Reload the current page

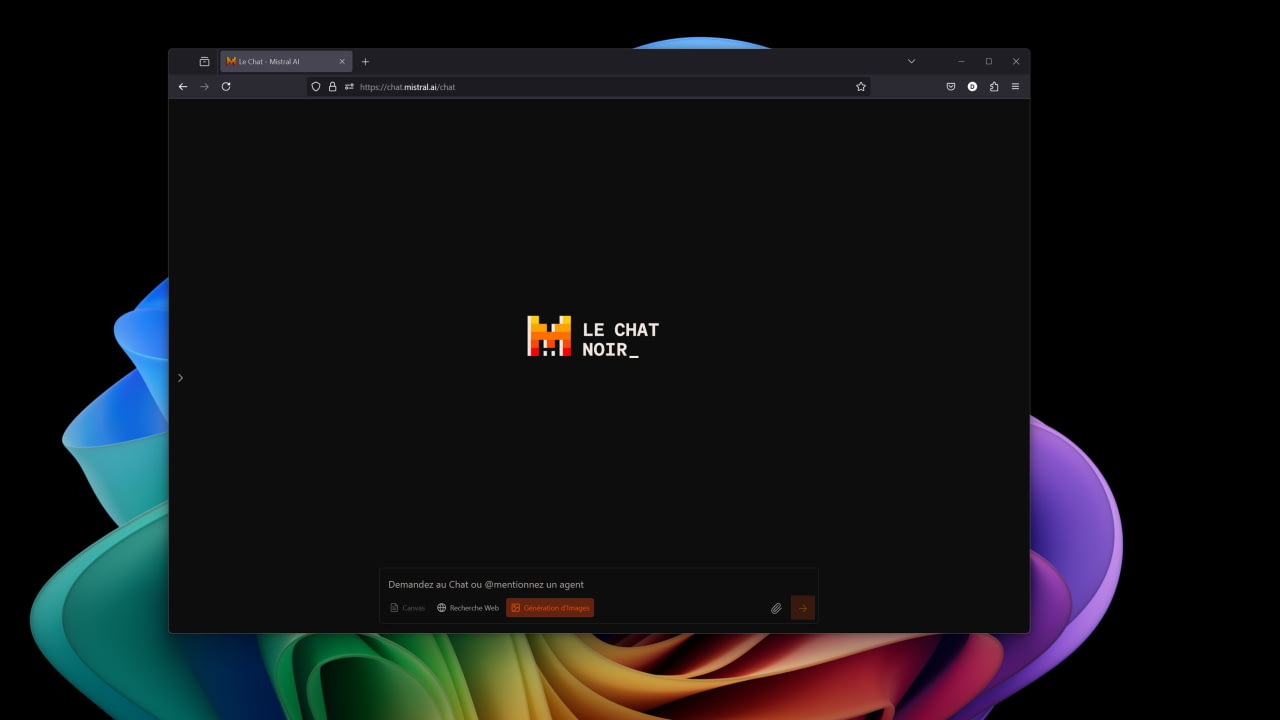tap(226, 87)
